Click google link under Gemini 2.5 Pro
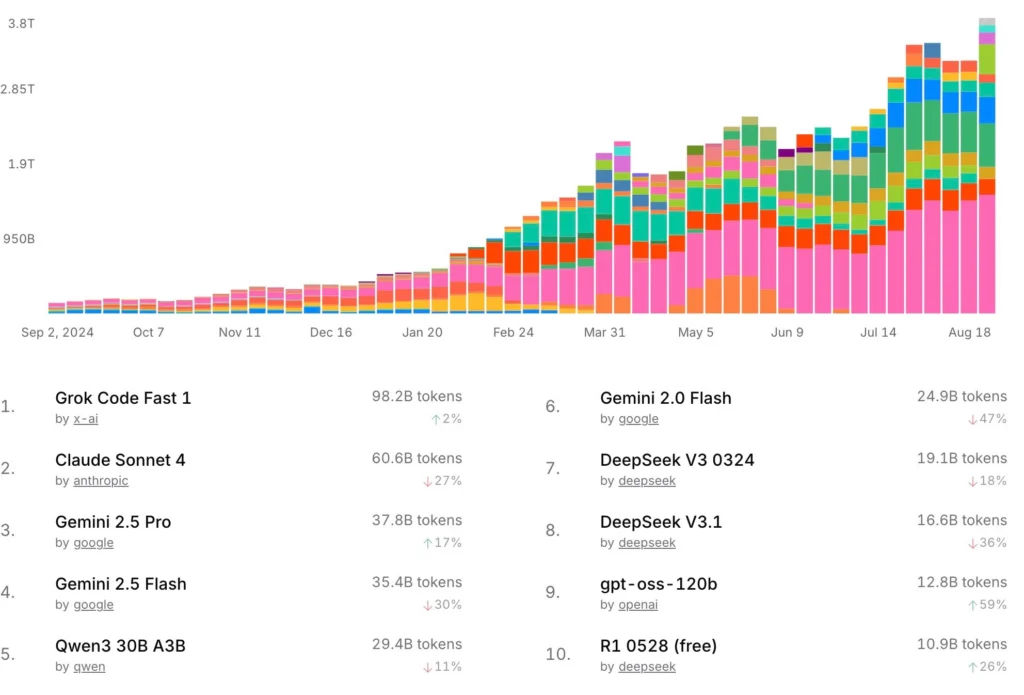 (93, 543)
